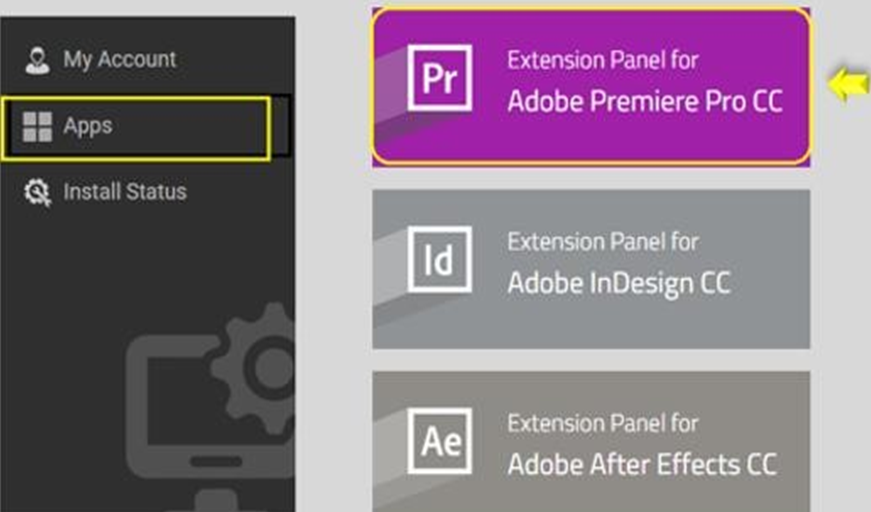Select the Adobe Premiere Pro CC title

click(645, 102)
